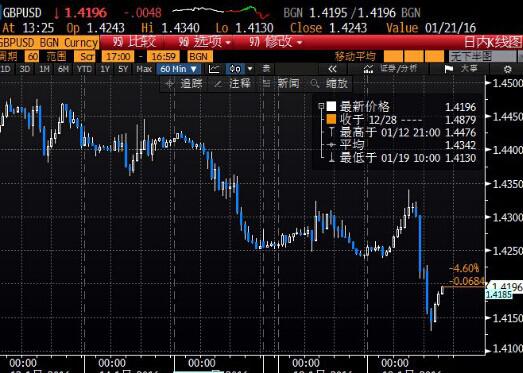Click the 周期 interval field showing 60
The height and width of the screenshot is (373, 523).
pyautogui.click(x=32, y=56)
